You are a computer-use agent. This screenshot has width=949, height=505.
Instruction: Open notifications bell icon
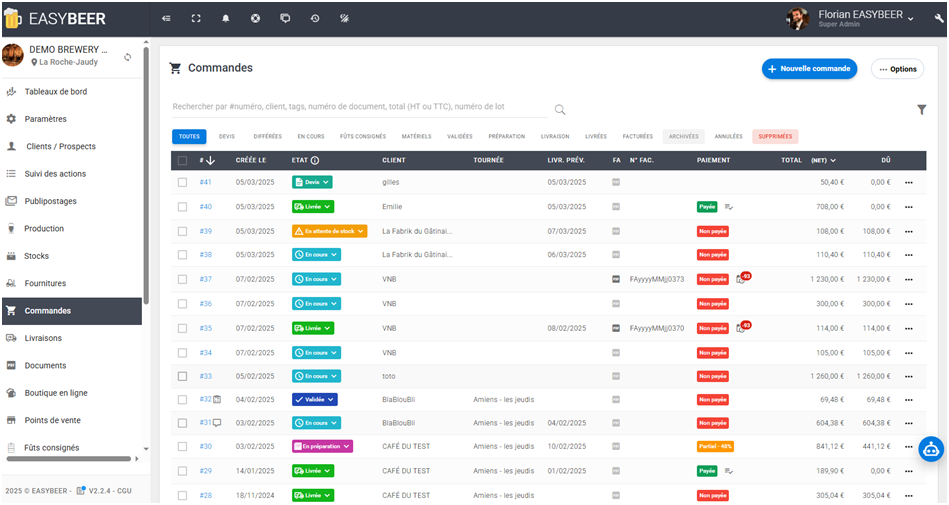[225, 18]
